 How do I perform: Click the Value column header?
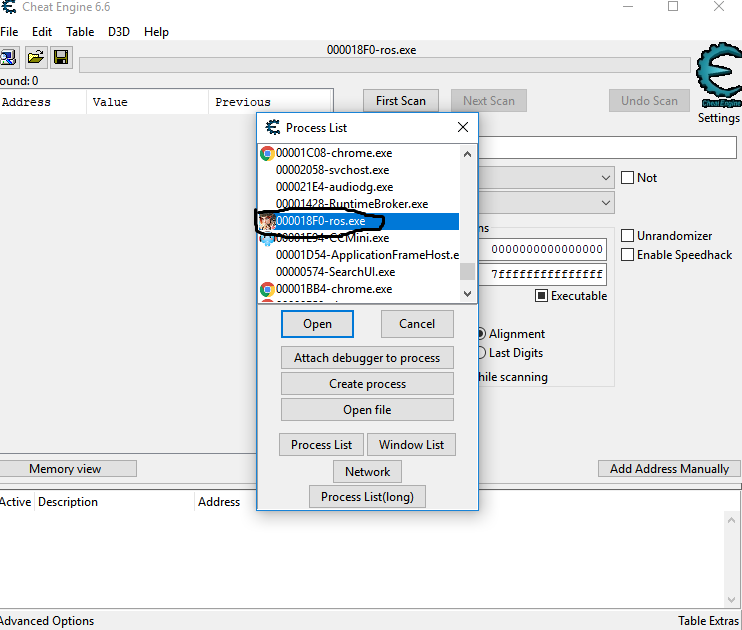(x=147, y=102)
